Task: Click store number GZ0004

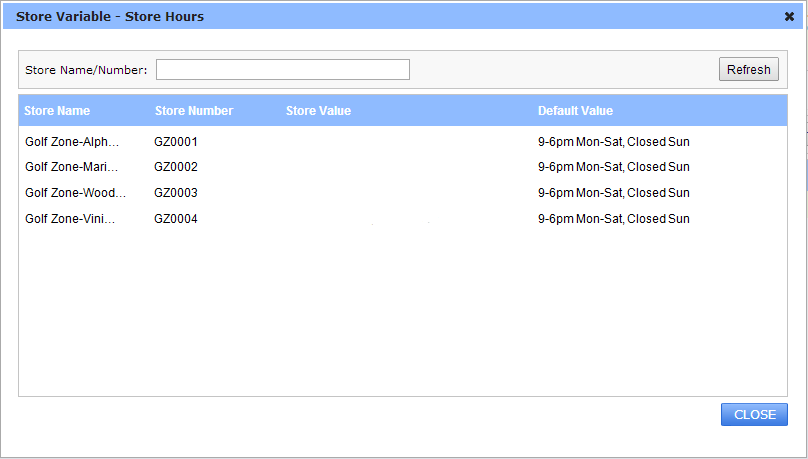Action: coord(176,218)
